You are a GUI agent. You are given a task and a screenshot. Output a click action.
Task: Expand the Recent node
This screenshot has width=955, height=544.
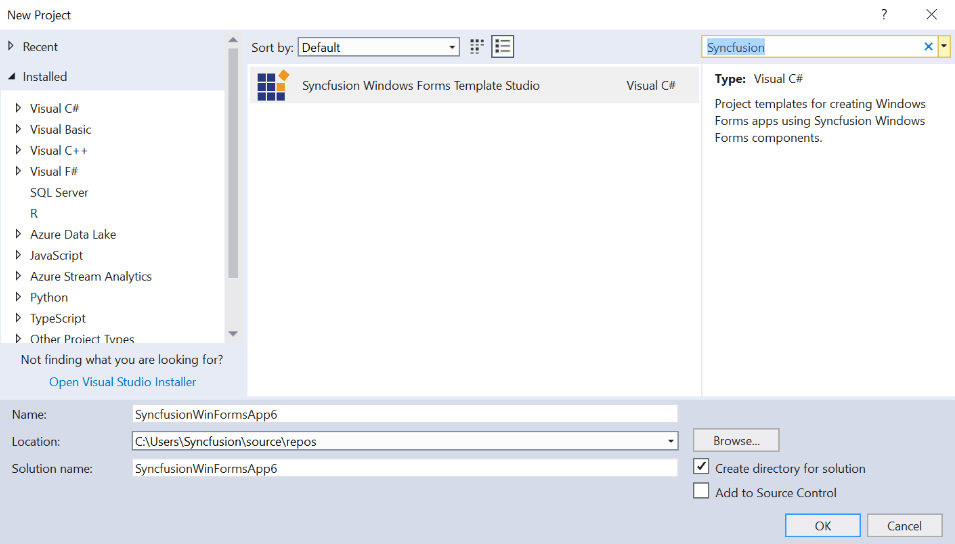[10, 46]
